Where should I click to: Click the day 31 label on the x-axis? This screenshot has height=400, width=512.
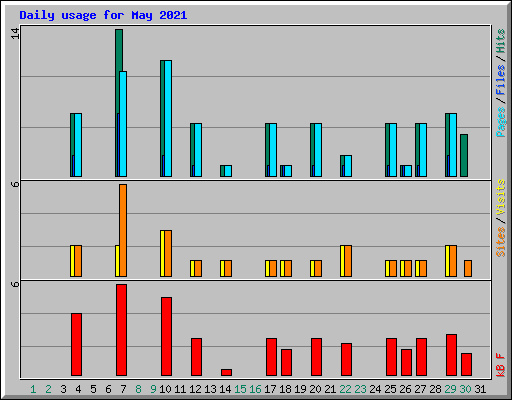coord(480,389)
